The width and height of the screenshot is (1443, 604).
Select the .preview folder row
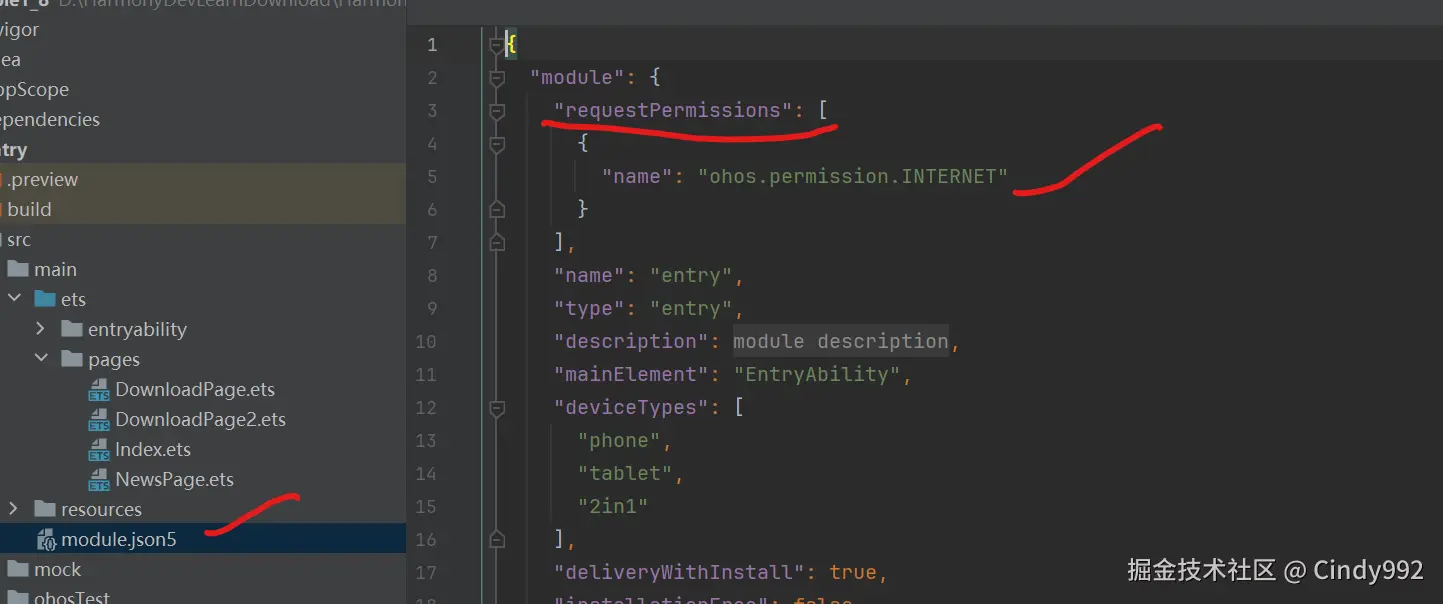coord(203,180)
